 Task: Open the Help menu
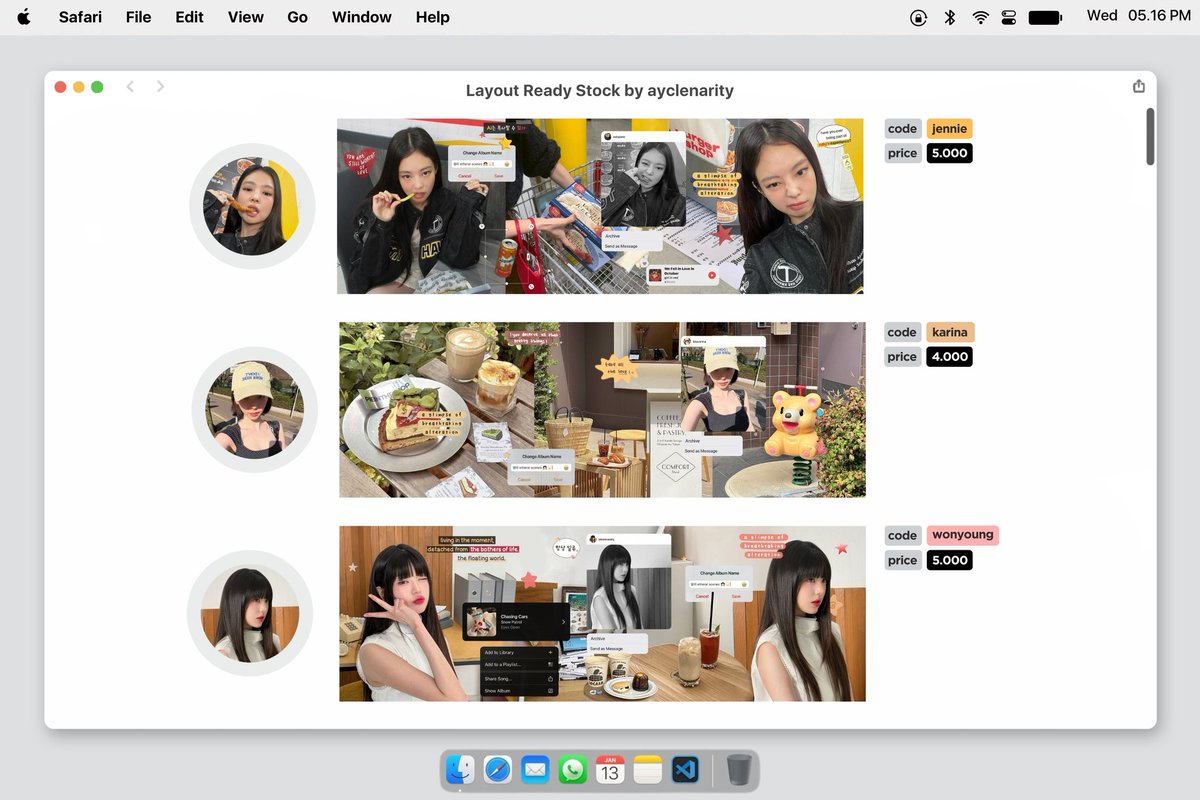click(x=433, y=17)
